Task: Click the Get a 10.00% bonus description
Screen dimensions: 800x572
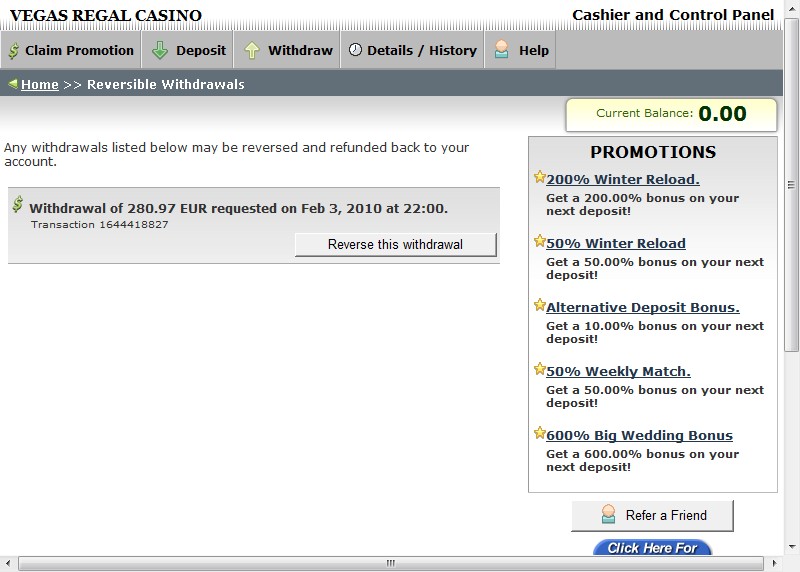Action: (x=655, y=332)
